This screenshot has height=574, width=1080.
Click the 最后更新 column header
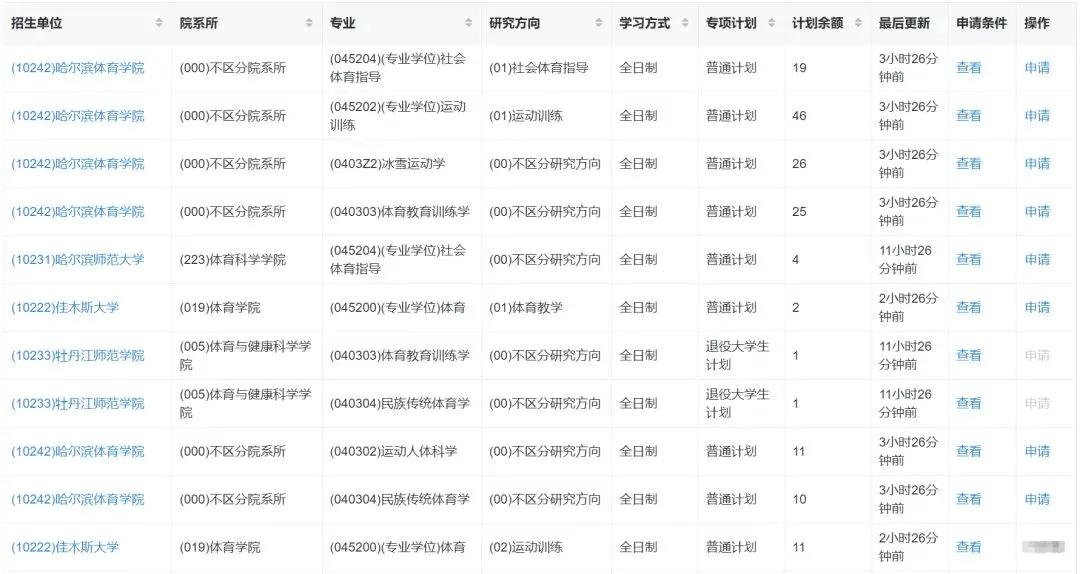click(x=904, y=23)
